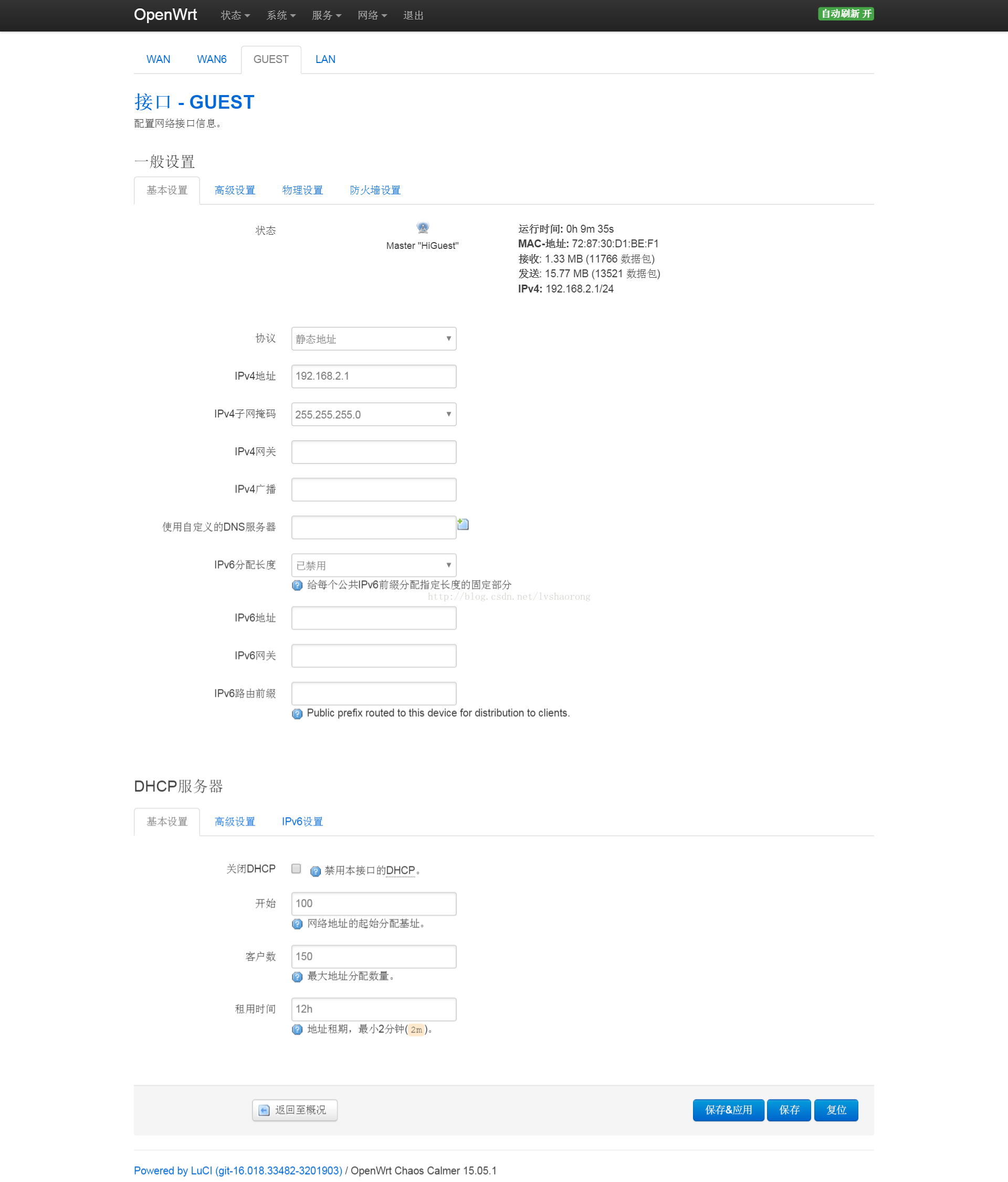Select the GUEST interface tab
Screen dimensions: 1008x1182
[271, 59]
